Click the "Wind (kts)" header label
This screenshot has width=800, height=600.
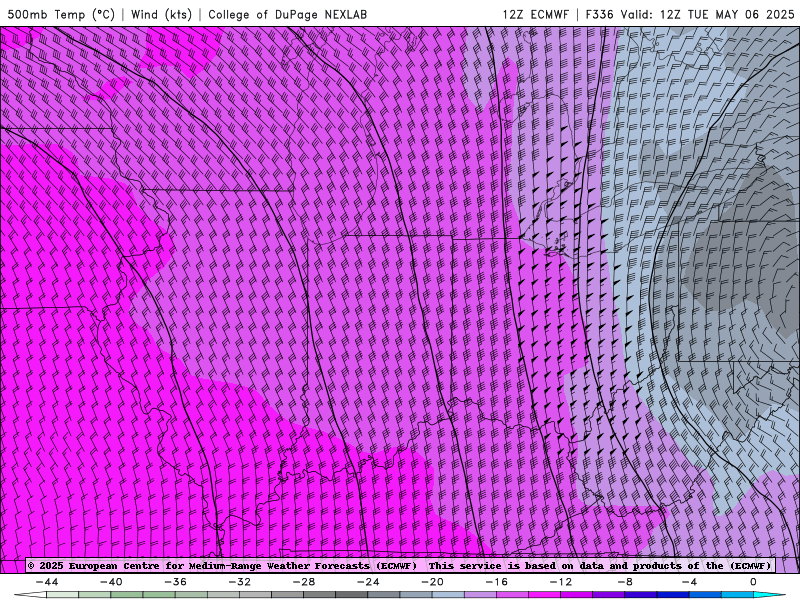click(x=161, y=14)
